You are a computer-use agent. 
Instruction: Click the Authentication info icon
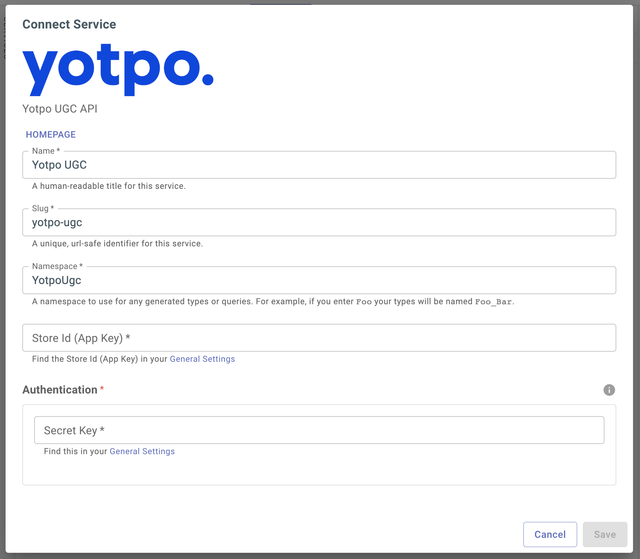[x=609, y=390]
